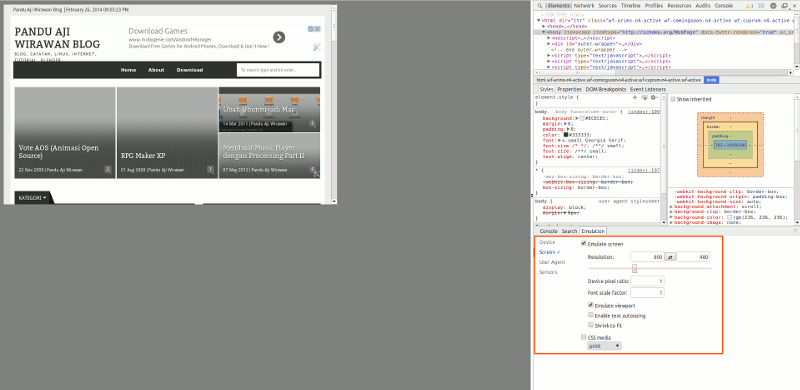This screenshot has height=390, width=800.
Task: Open the Styles pane gear menu
Action: (654, 97)
